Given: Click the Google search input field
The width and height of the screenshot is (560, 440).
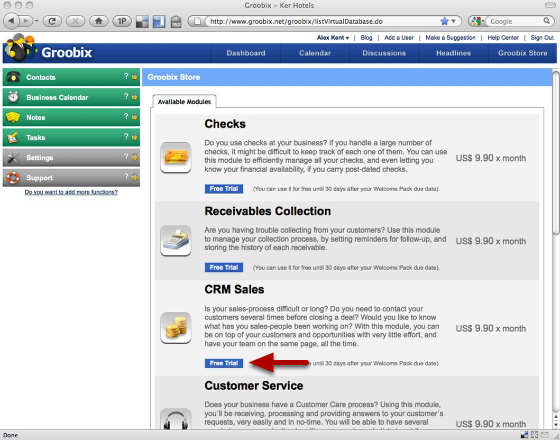Looking at the screenshot, I should pos(515,21).
